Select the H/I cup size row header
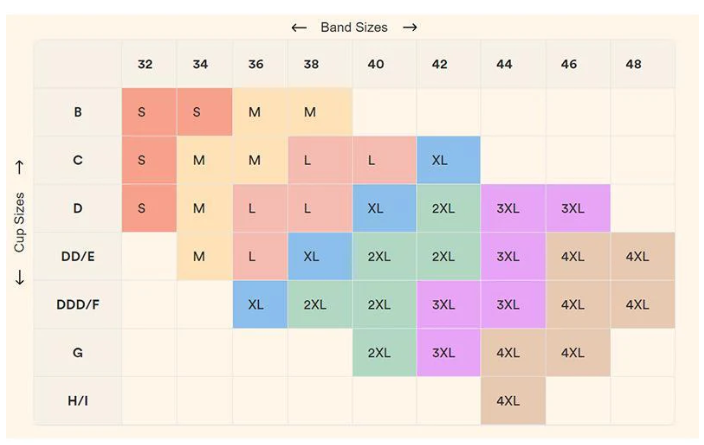This screenshot has width=704, height=445. click(x=77, y=401)
